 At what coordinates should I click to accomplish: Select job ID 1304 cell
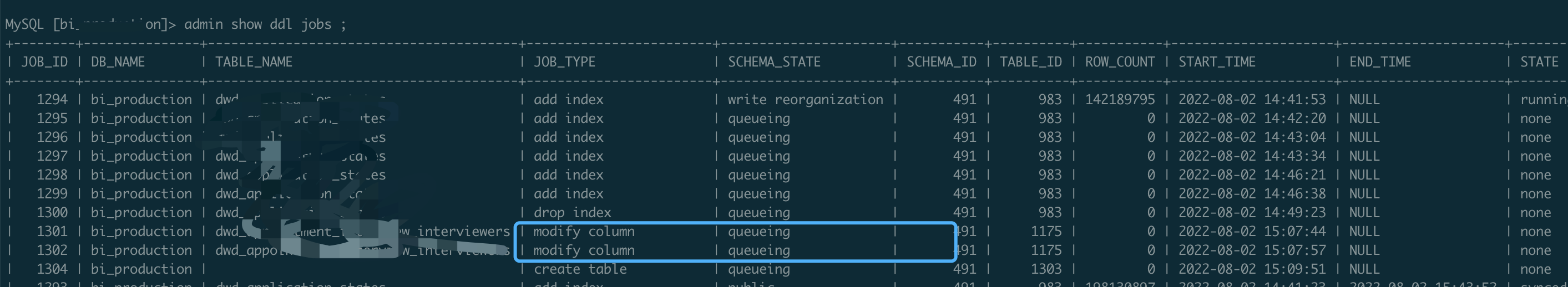point(52,269)
